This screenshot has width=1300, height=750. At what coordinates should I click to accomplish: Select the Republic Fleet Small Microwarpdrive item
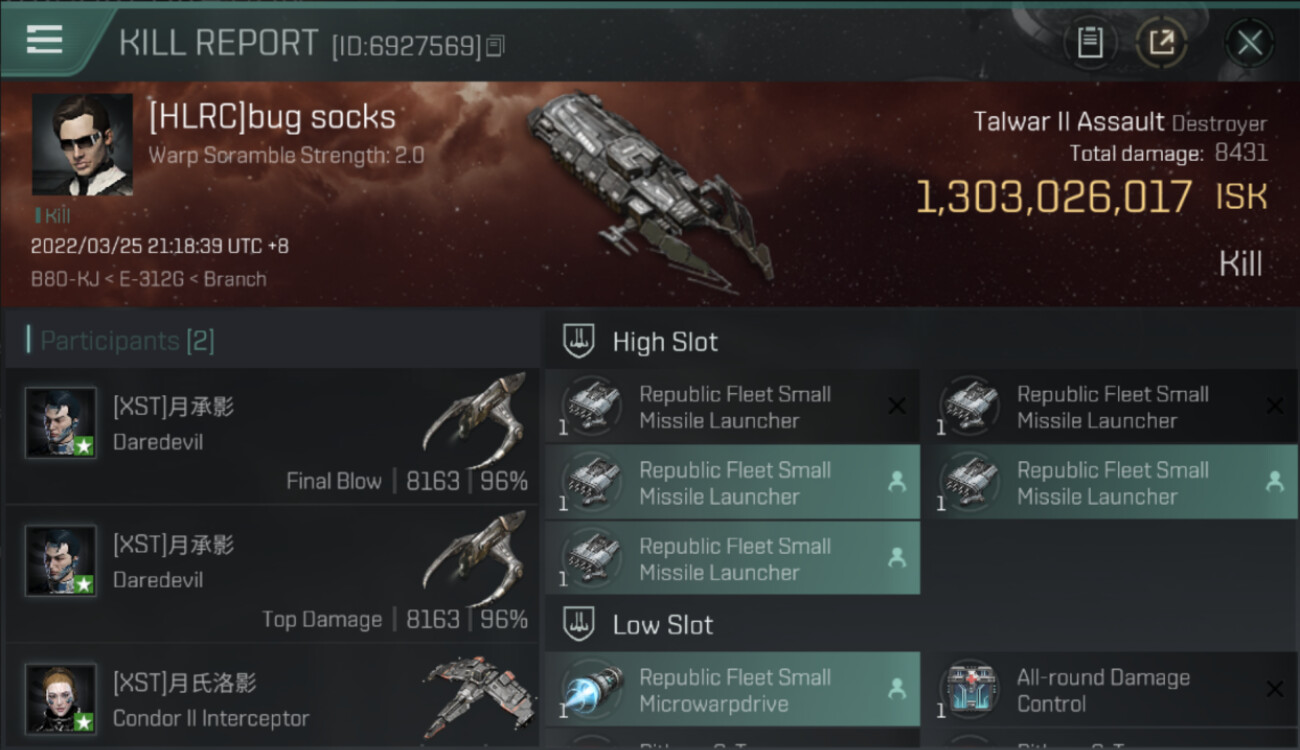point(733,690)
